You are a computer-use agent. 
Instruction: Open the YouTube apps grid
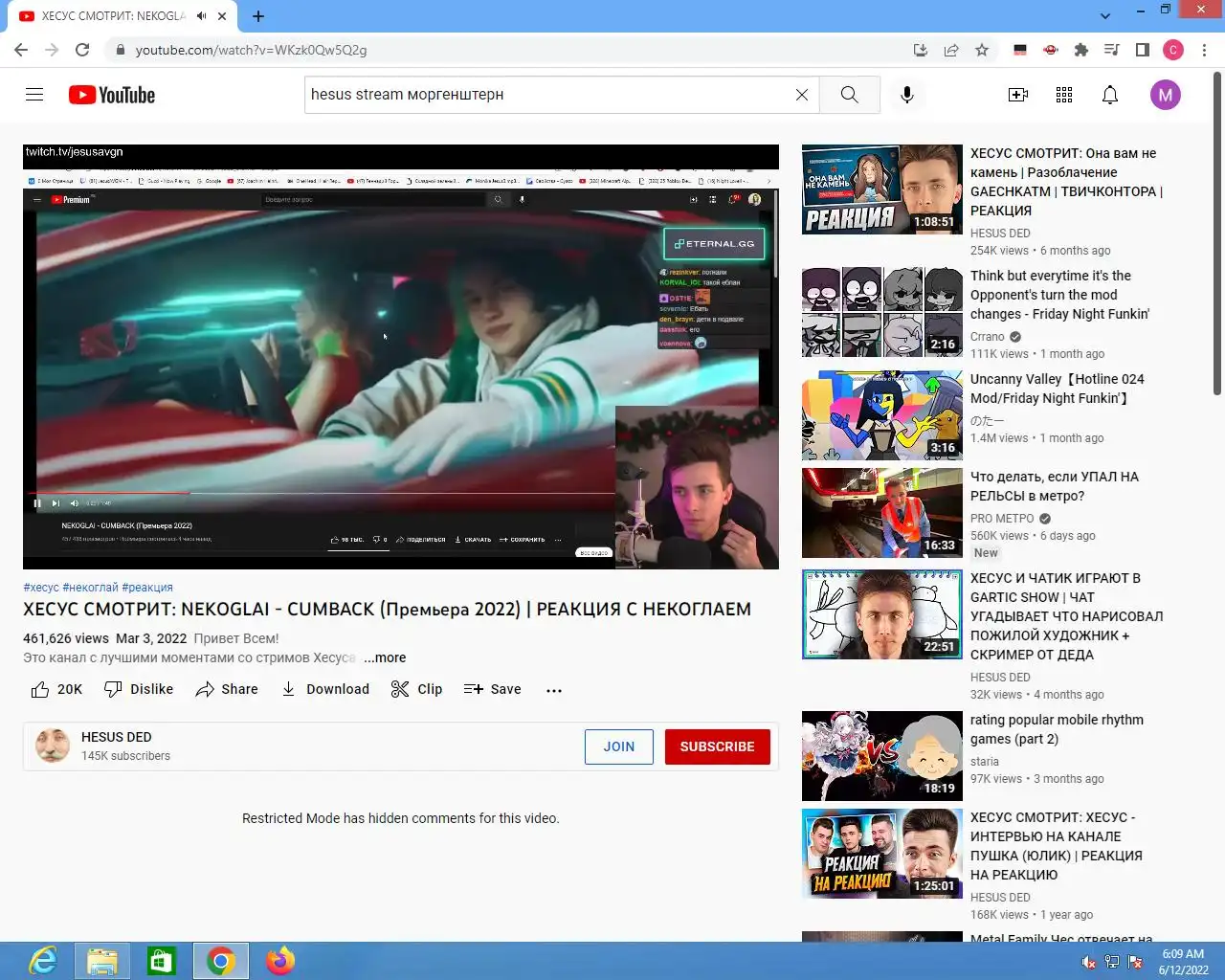click(x=1064, y=95)
